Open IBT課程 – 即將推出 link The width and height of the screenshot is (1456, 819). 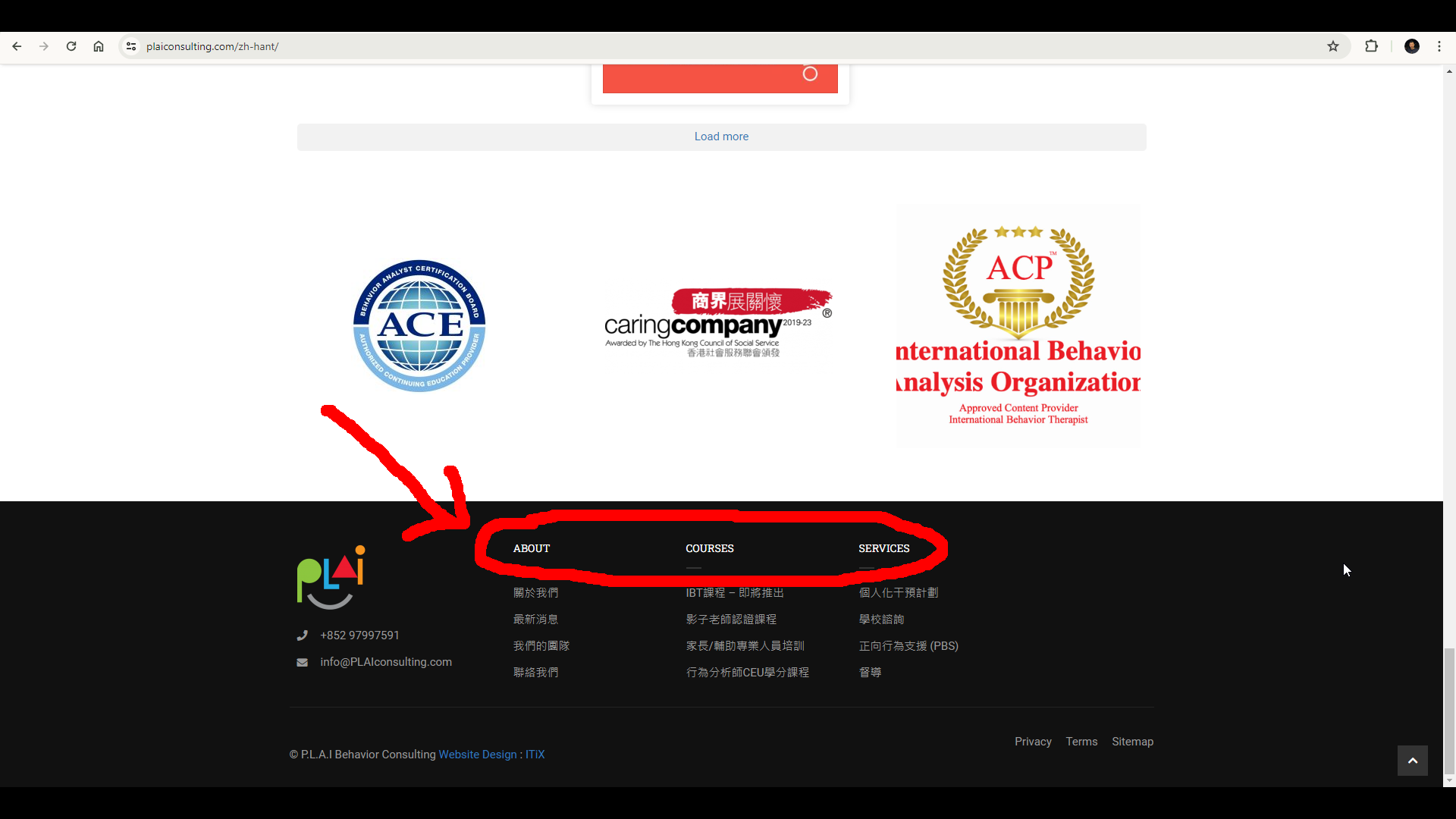(735, 593)
